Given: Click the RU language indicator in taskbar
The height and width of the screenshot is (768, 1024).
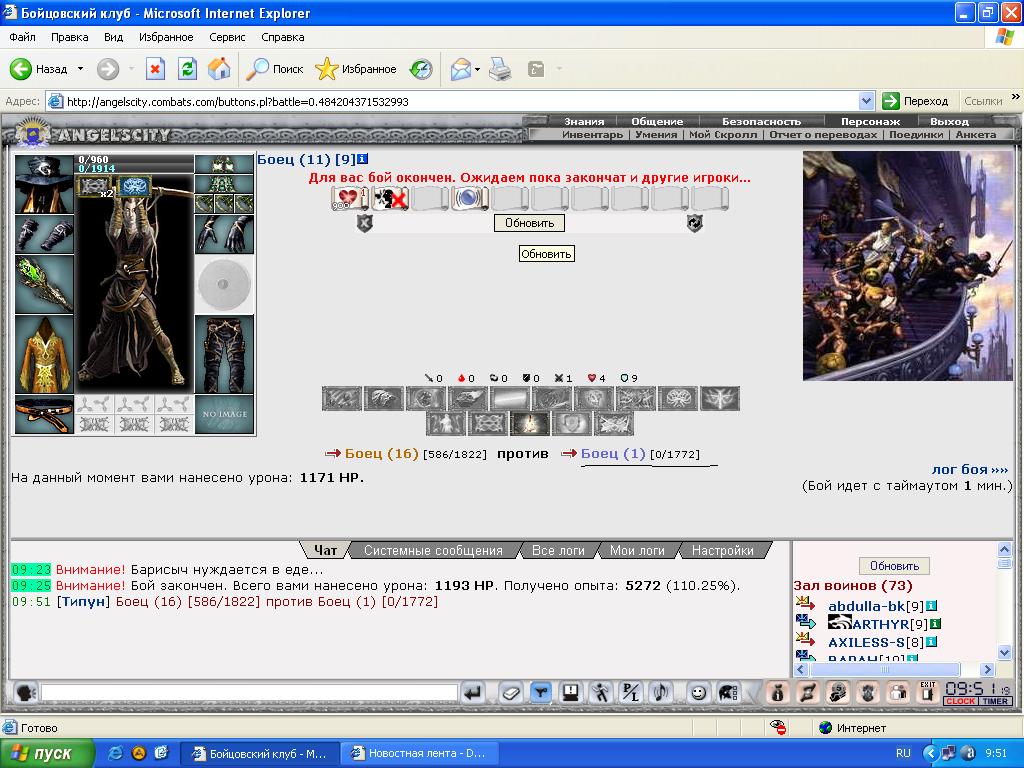Looking at the screenshot, I should [903, 753].
